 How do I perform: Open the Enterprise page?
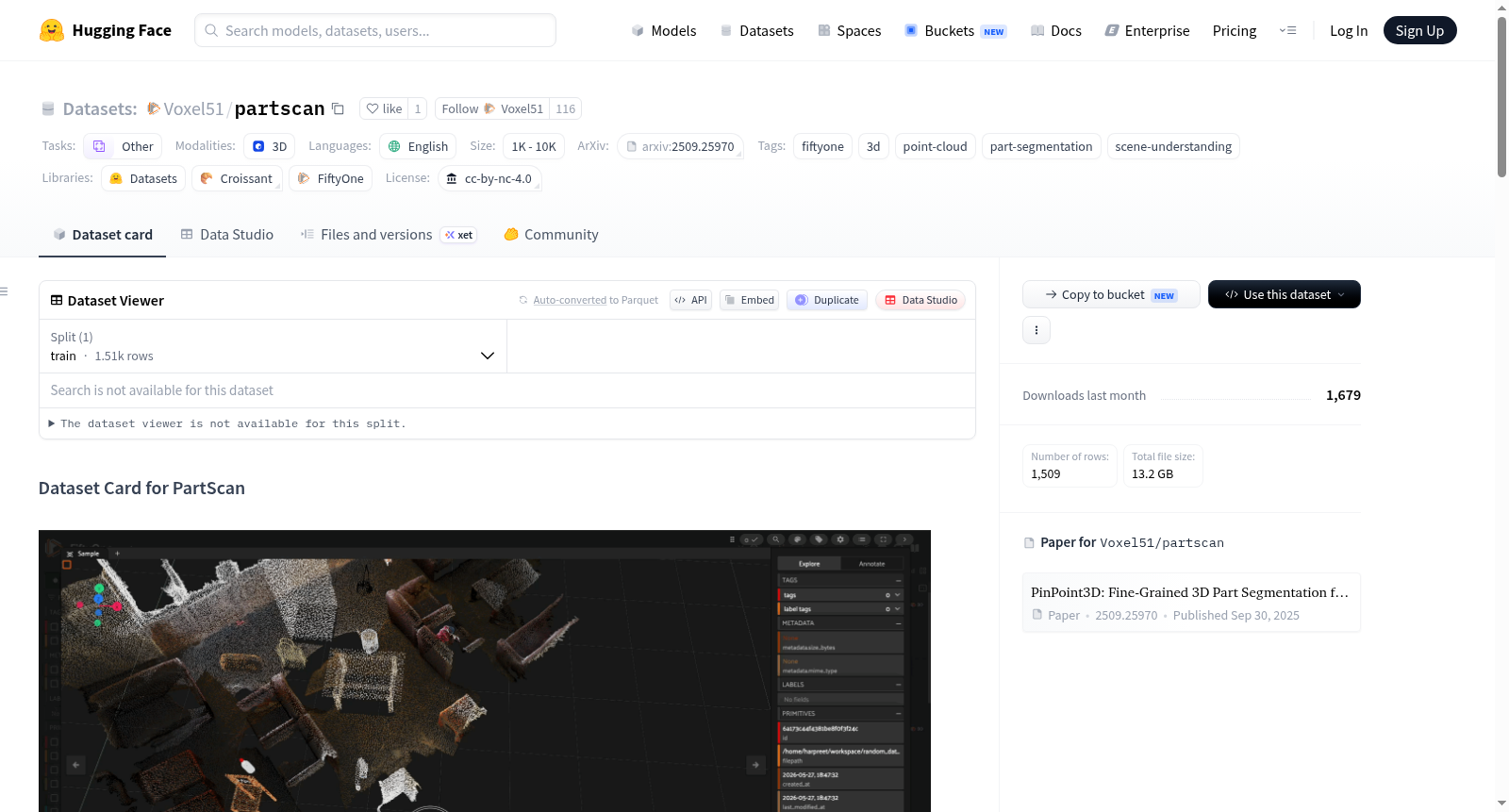tap(1147, 30)
